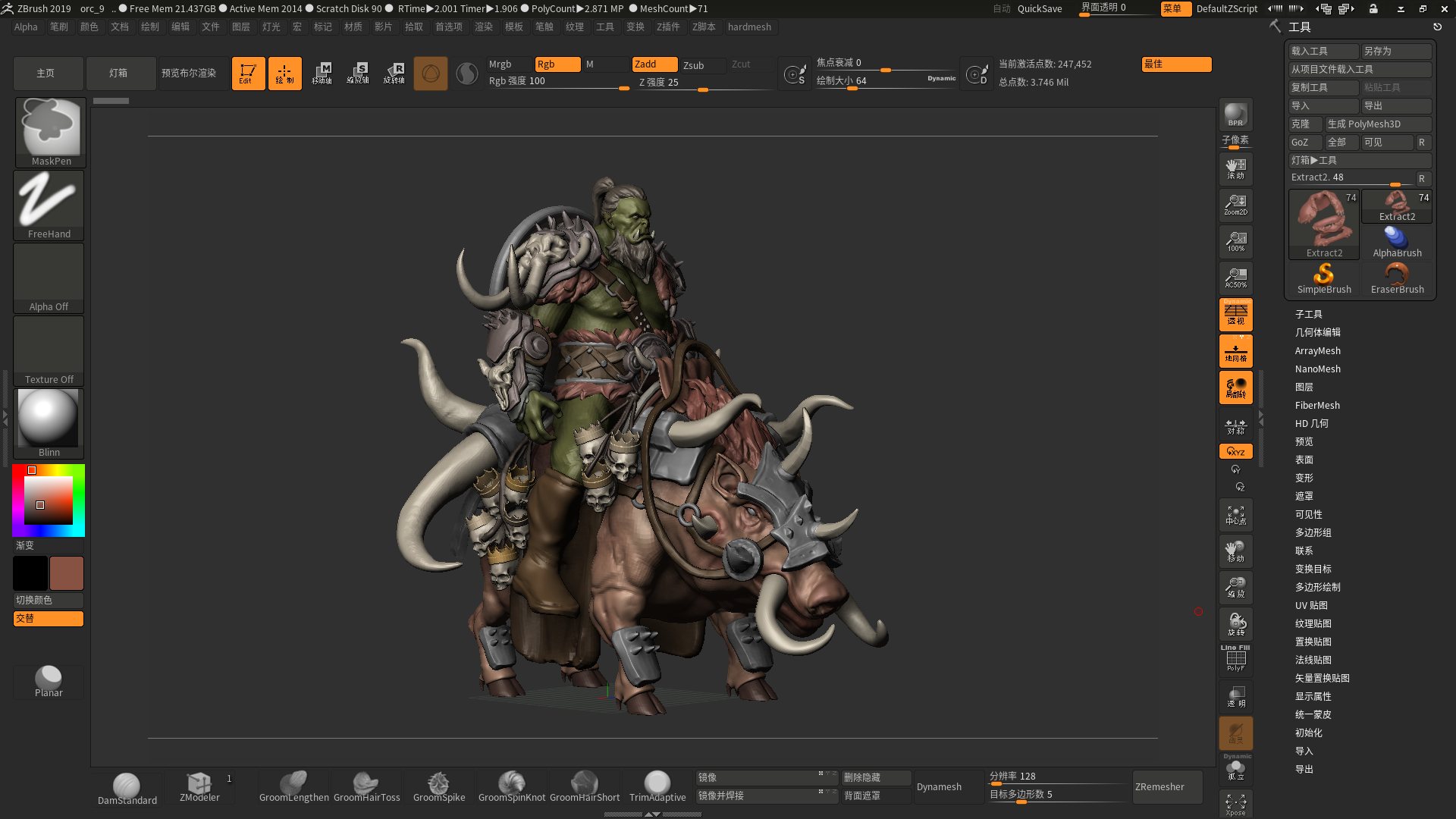Click the brown secondary color swatch
Image resolution: width=1456 pixels, height=819 pixels.
click(x=67, y=573)
